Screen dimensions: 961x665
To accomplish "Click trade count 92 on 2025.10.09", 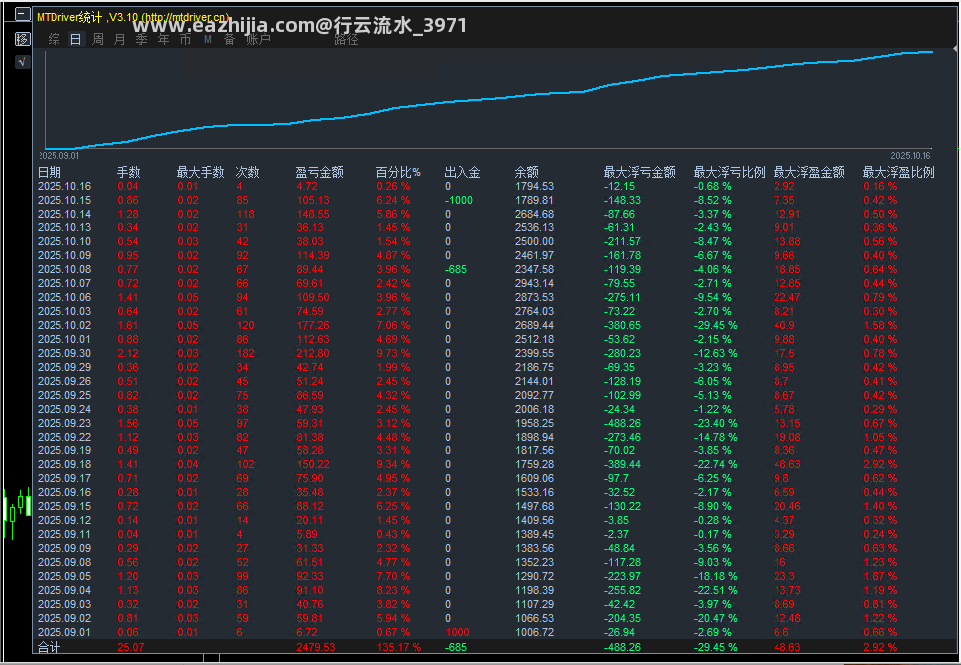I will 243,256.
